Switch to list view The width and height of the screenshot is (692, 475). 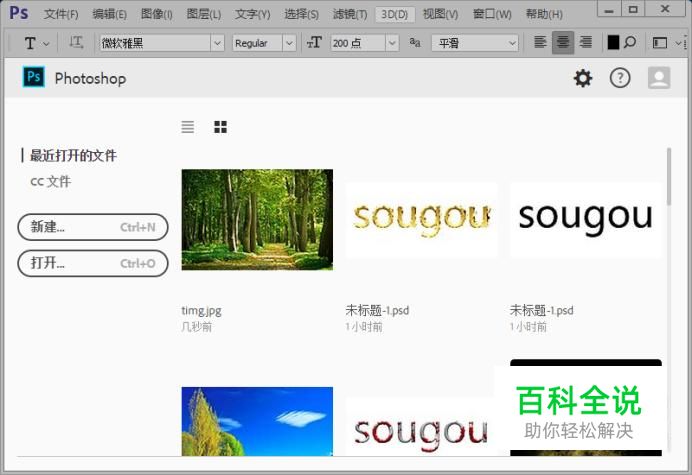[x=188, y=127]
